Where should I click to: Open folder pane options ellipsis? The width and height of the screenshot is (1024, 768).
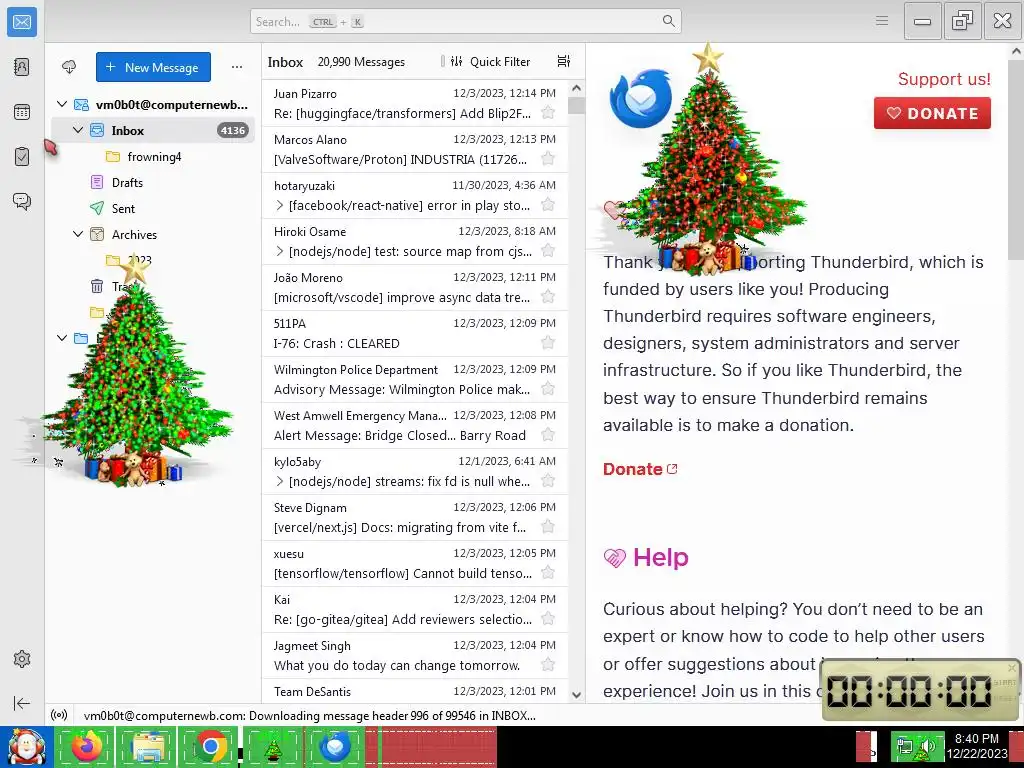click(236, 67)
